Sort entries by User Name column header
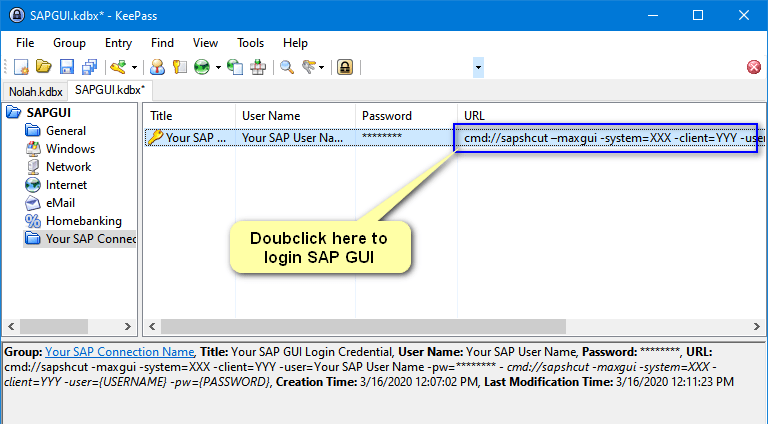Screen dimensions: 768x424 pyautogui.click(x=271, y=116)
